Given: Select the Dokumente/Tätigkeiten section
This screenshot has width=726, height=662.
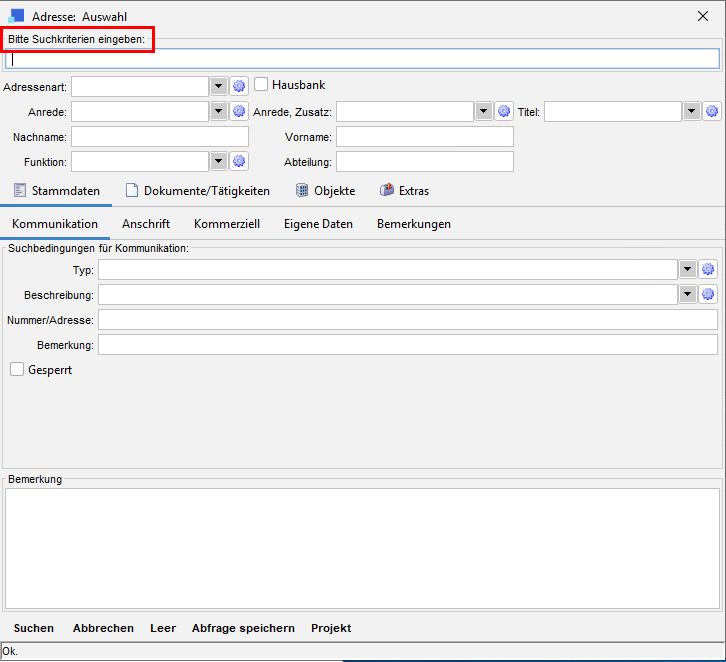Looking at the screenshot, I should pos(197,191).
